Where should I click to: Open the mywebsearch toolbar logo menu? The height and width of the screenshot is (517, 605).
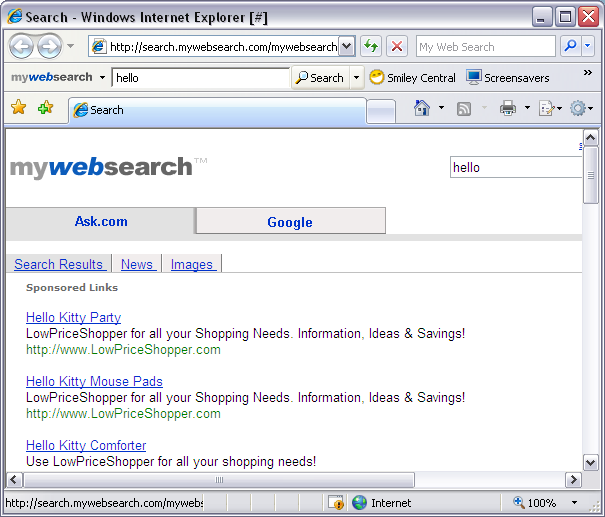pyautogui.click(x=58, y=77)
